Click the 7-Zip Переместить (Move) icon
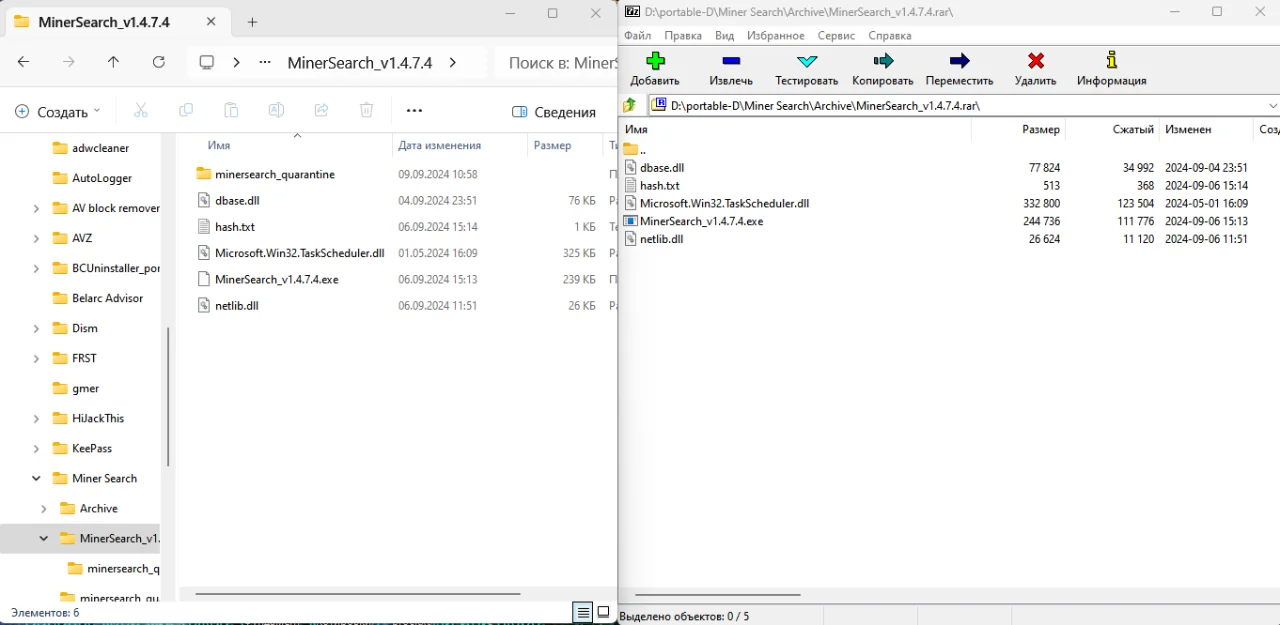Image resolution: width=1280 pixels, height=625 pixels. pyautogui.click(x=960, y=61)
